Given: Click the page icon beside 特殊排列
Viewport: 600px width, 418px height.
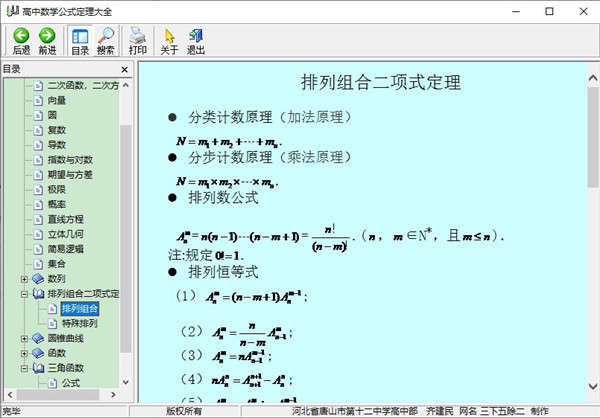Looking at the screenshot, I should (53, 324).
